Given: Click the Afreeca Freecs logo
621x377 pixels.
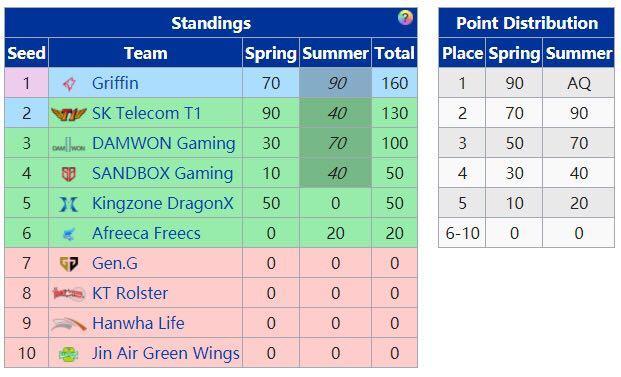Looking at the screenshot, I should click(x=69, y=234).
